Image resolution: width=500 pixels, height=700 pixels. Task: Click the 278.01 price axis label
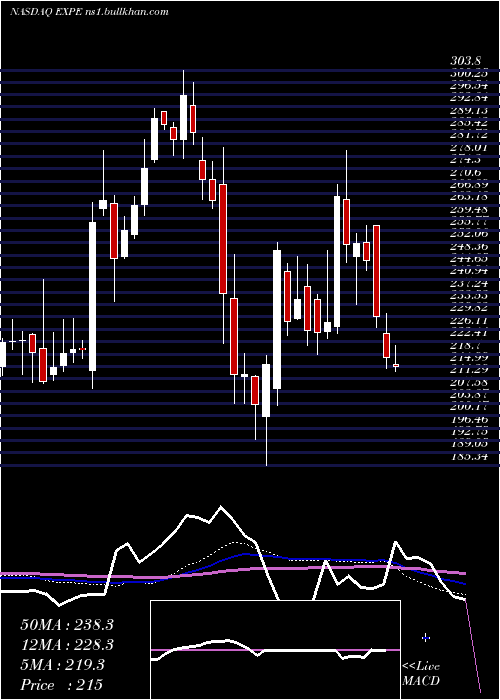click(x=468, y=148)
